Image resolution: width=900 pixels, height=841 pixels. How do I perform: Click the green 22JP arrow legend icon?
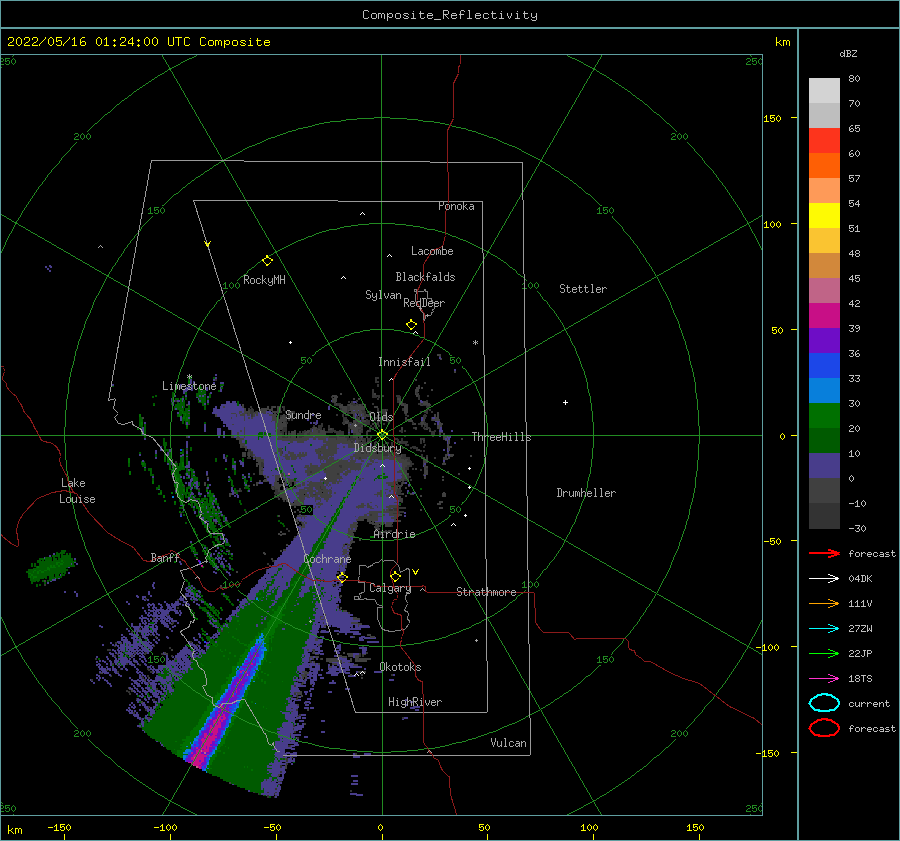(824, 653)
